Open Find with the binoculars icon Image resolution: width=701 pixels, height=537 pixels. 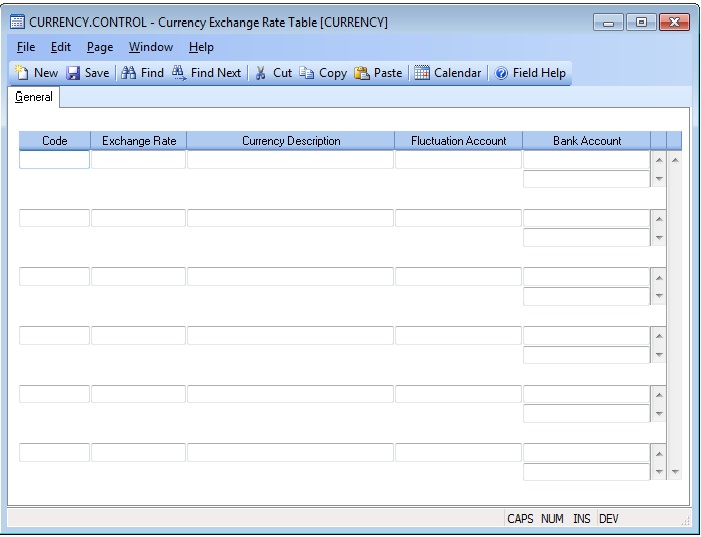tap(128, 73)
